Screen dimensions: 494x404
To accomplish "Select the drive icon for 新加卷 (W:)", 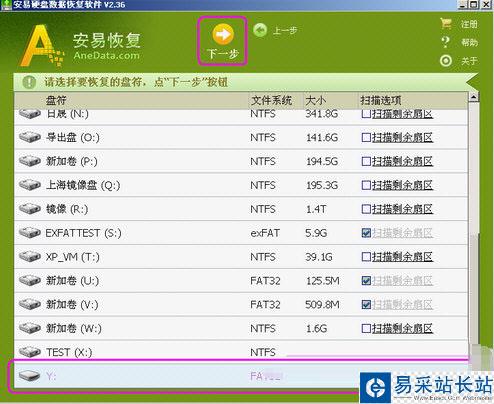I will (30, 328).
